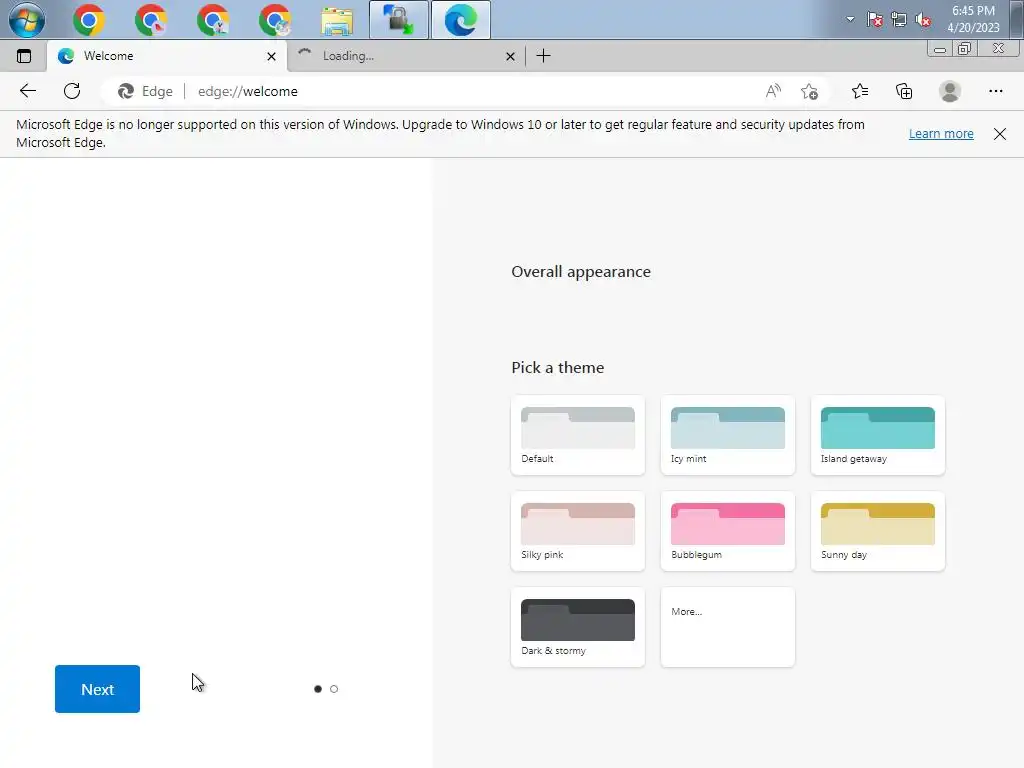Dismiss the unsupported Windows notification bar
The width and height of the screenshot is (1024, 768).
(1000, 134)
